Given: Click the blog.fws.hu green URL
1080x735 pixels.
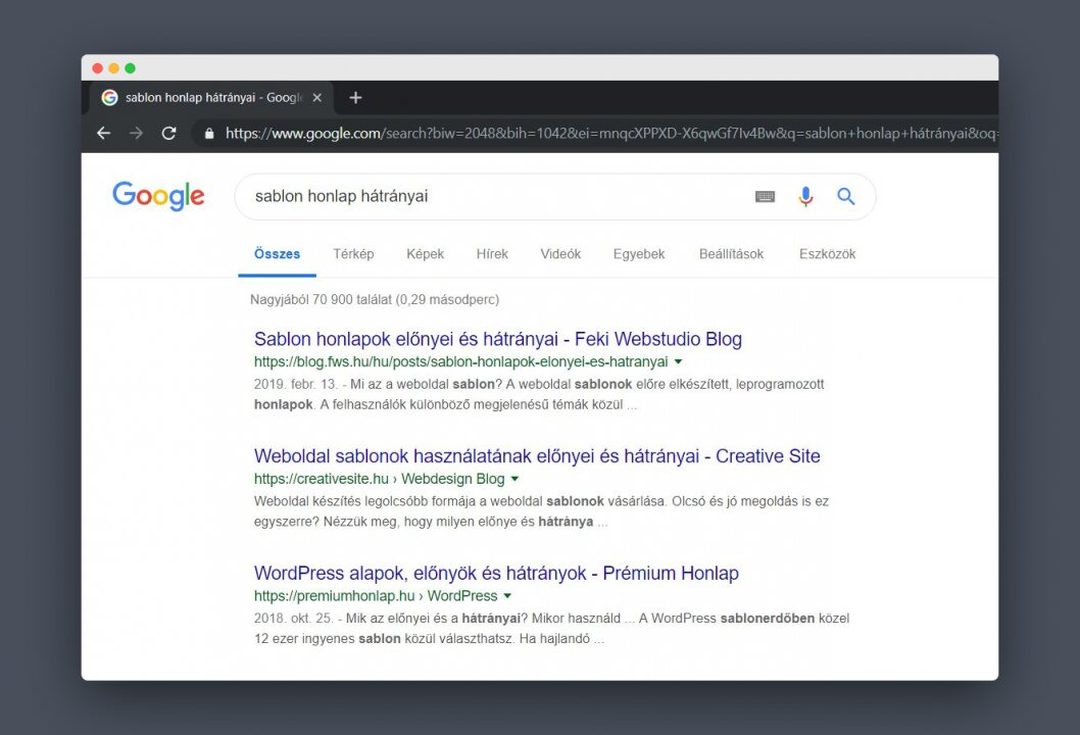Looking at the screenshot, I should pyautogui.click(x=461, y=362).
